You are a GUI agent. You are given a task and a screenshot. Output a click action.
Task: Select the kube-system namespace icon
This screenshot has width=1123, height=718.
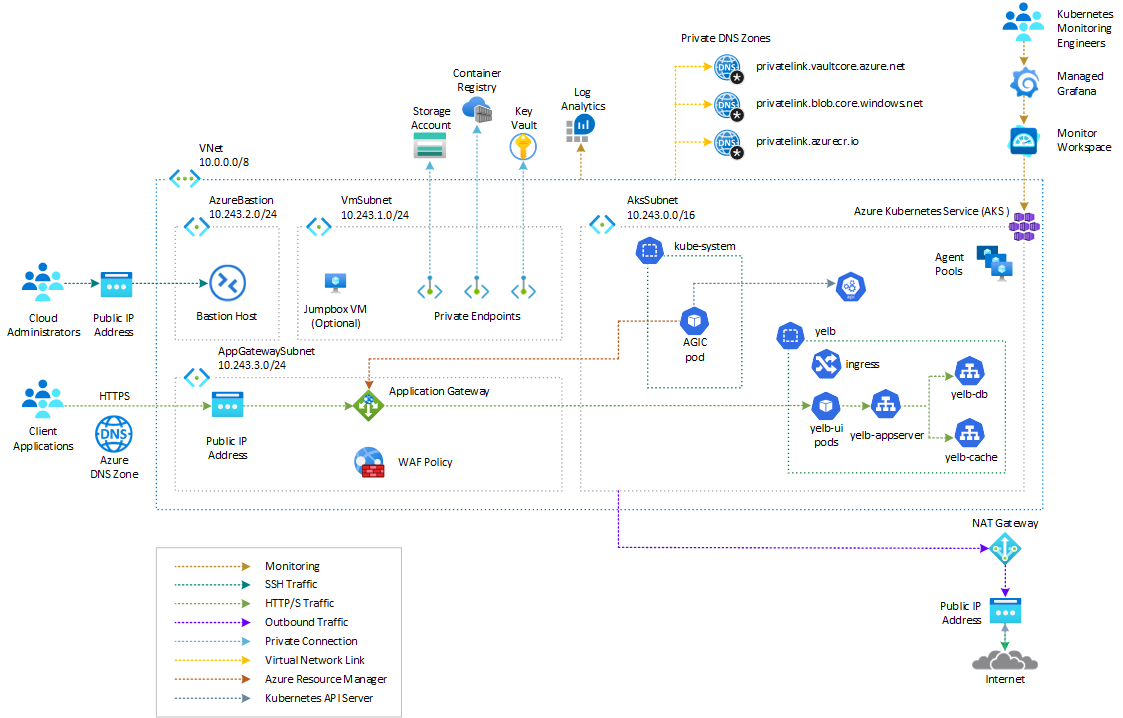[x=650, y=251]
